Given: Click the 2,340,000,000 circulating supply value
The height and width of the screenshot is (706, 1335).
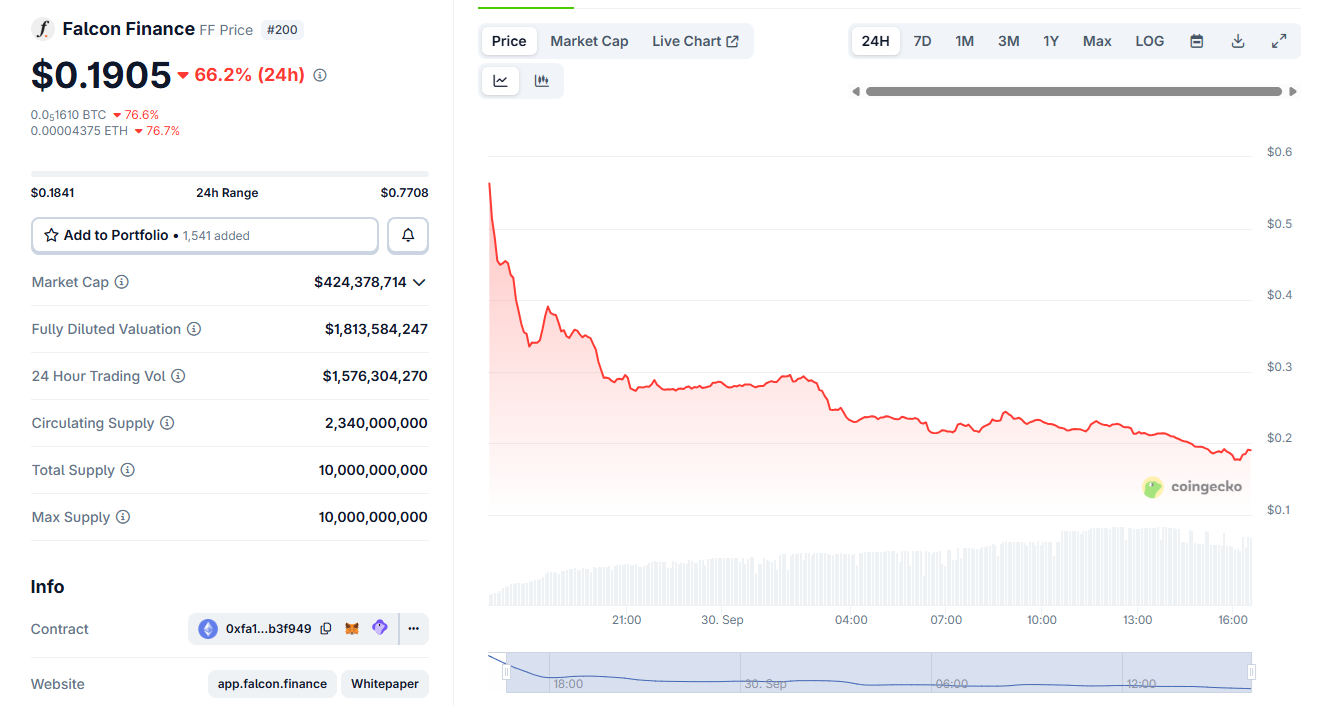Looking at the screenshot, I should [x=376, y=423].
